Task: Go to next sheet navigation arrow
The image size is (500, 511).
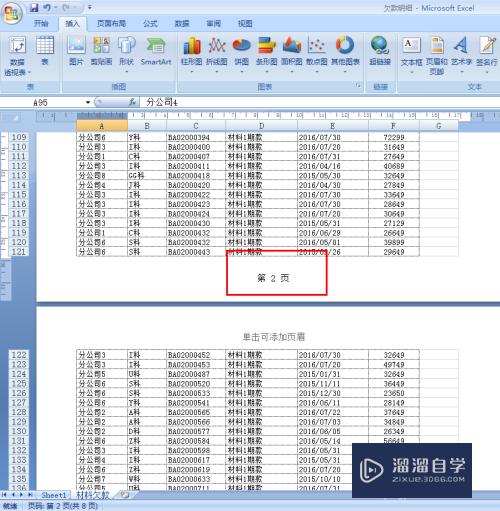Action: 21,495
